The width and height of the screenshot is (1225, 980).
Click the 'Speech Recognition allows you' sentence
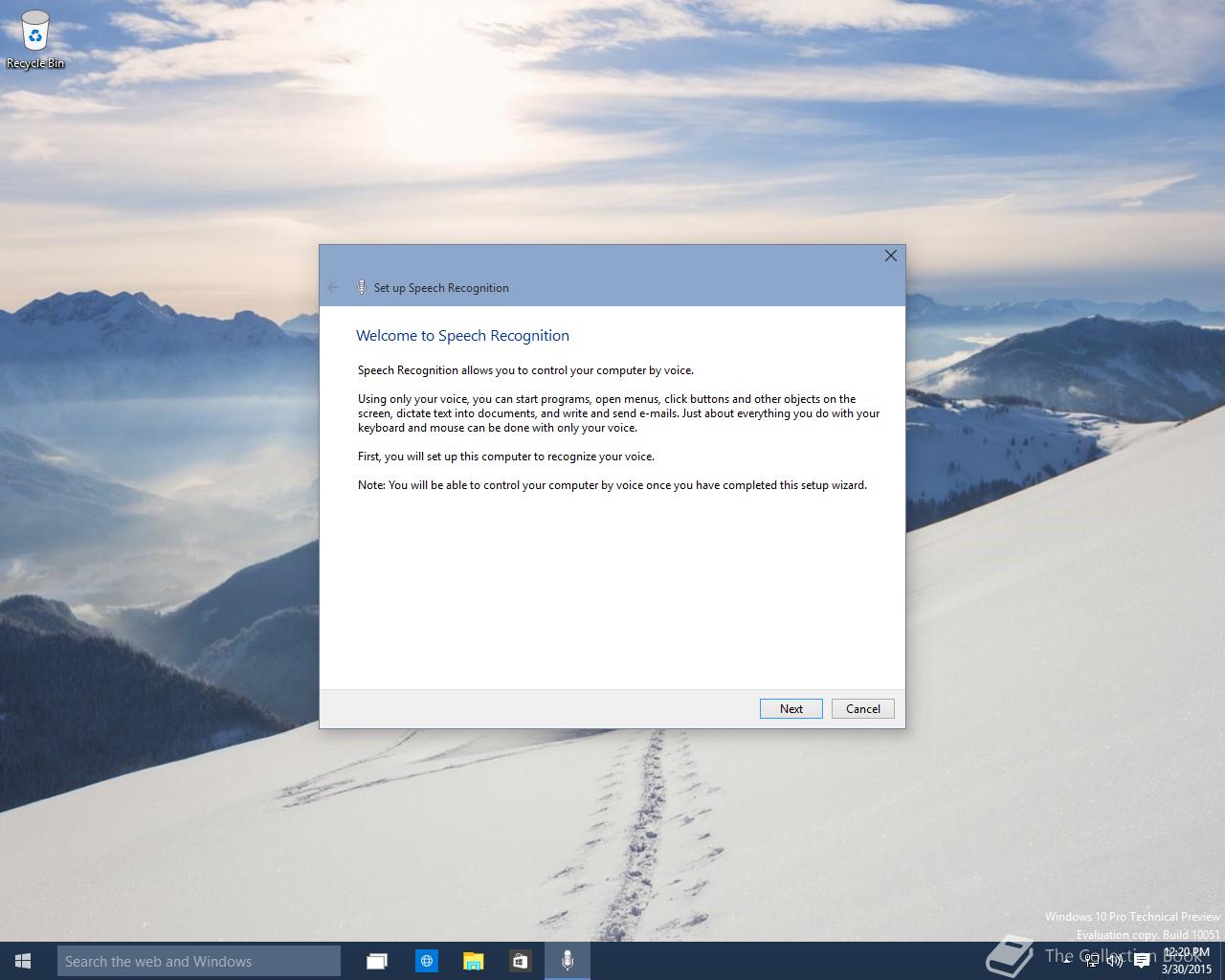(525, 370)
